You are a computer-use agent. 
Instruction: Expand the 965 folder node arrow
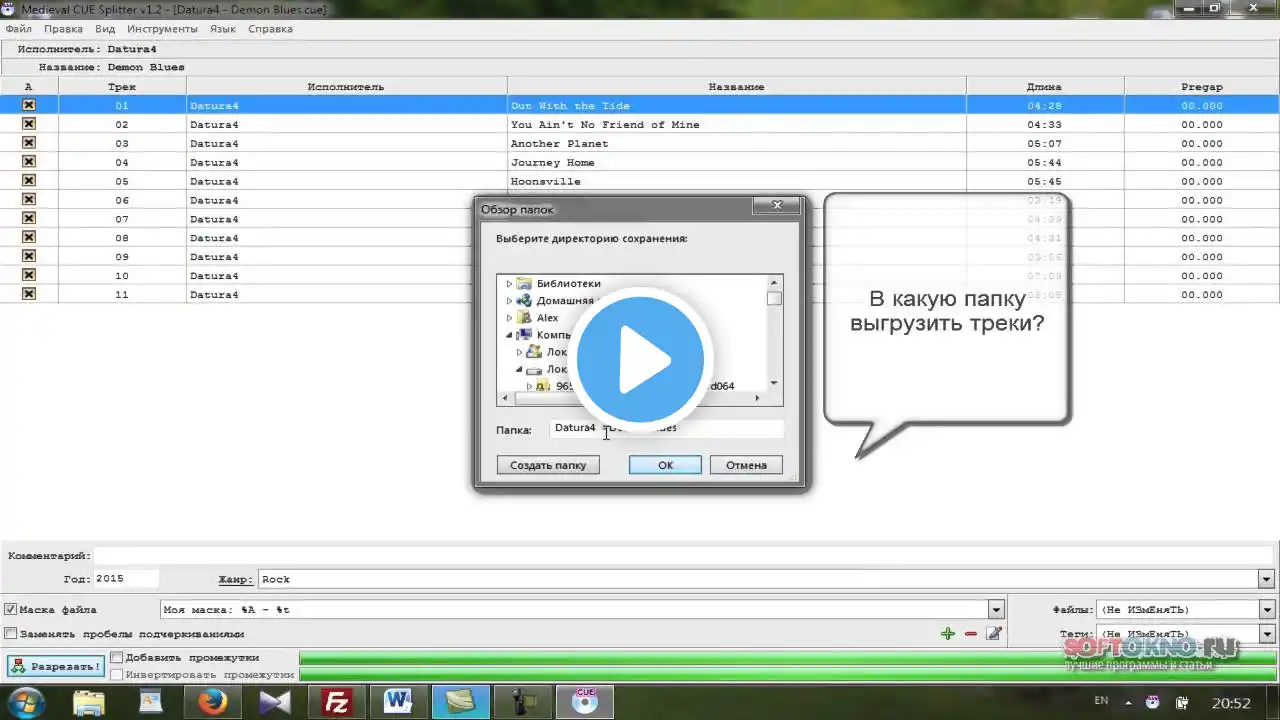point(529,386)
